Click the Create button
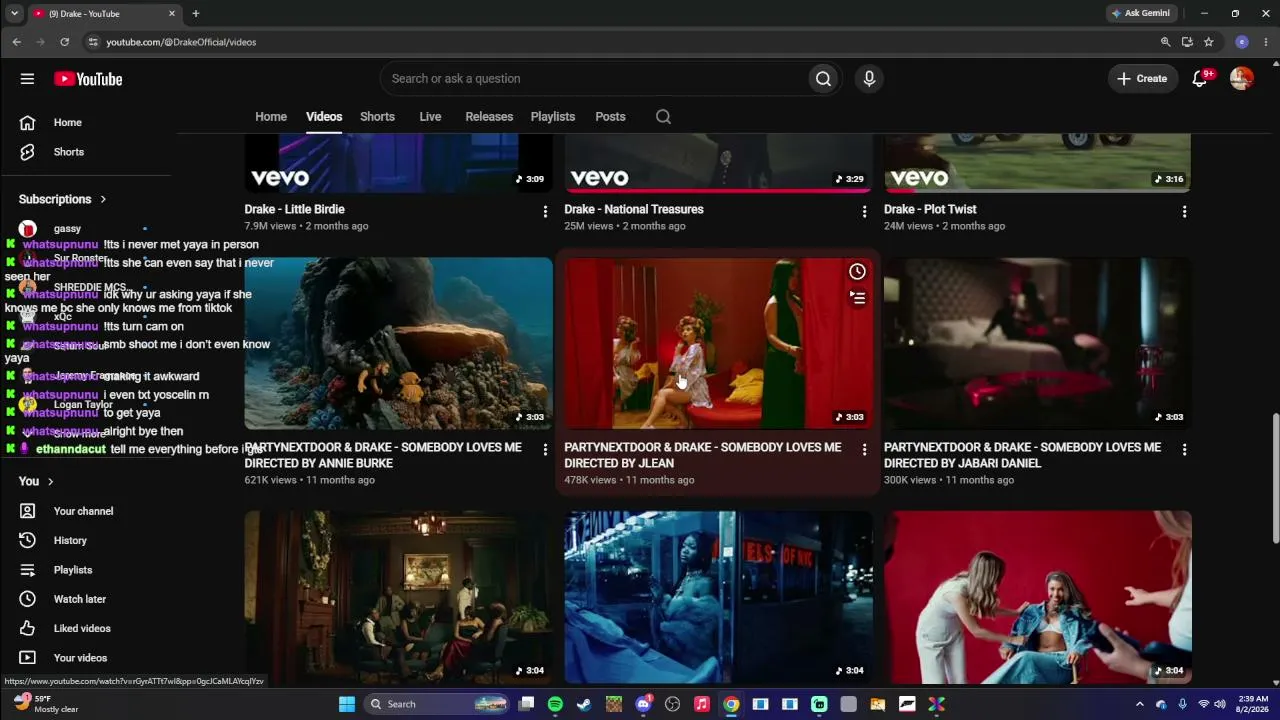 point(1142,79)
